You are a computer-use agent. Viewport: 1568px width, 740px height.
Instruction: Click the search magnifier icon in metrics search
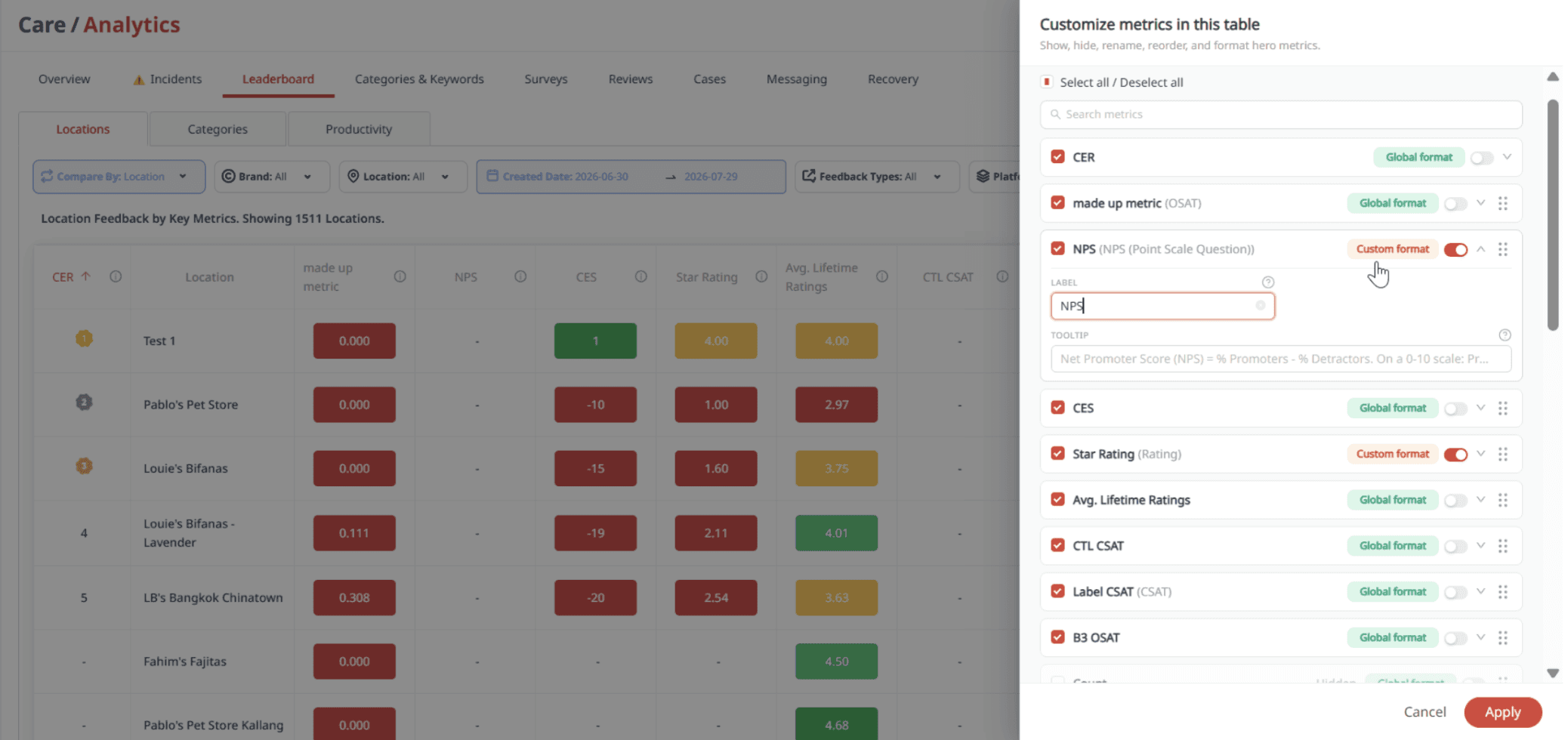tap(1055, 115)
